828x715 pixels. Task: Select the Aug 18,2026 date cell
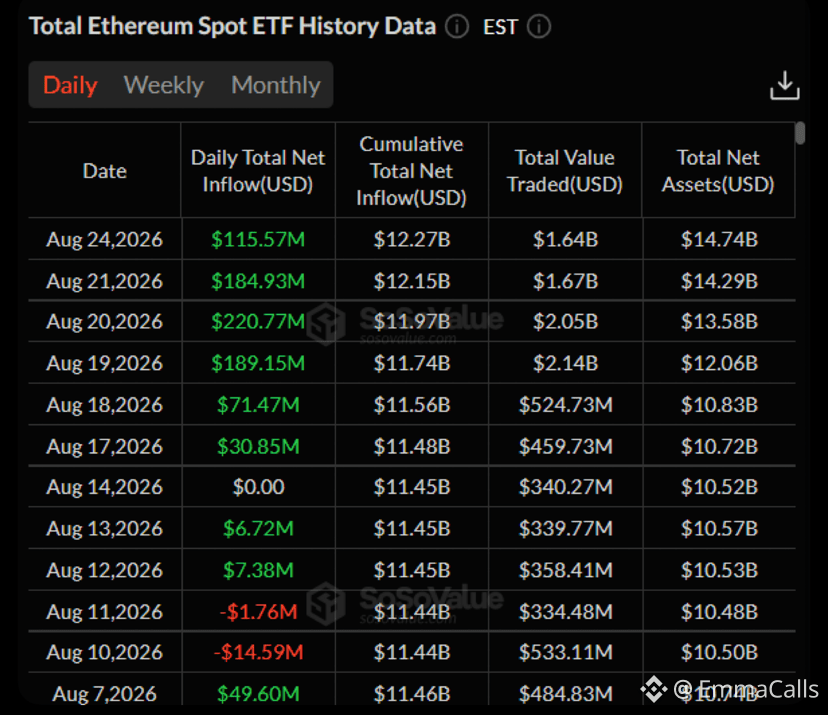[105, 404]
